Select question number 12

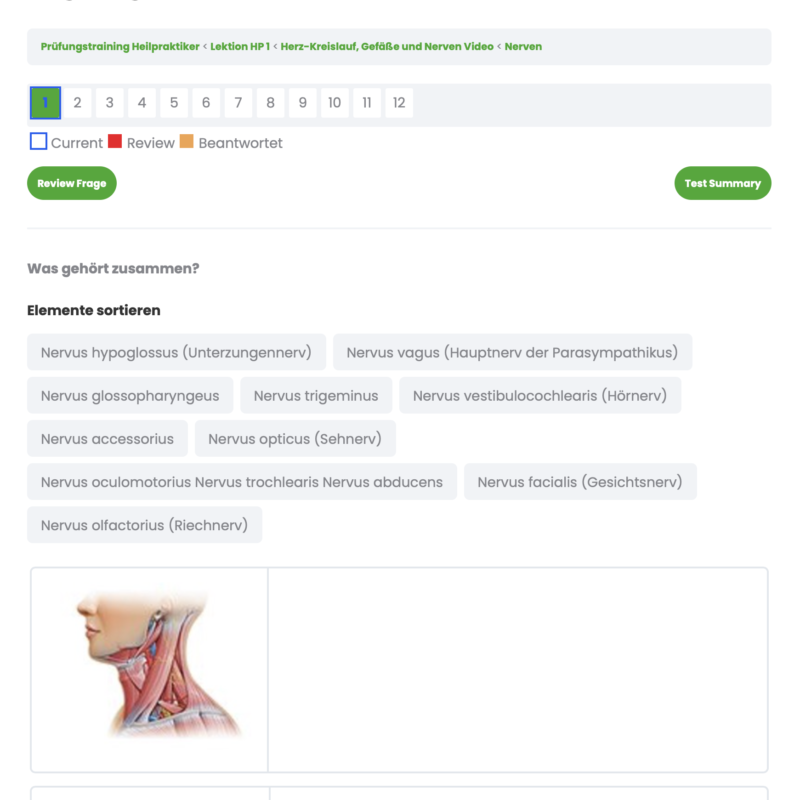tap(399, 103)
